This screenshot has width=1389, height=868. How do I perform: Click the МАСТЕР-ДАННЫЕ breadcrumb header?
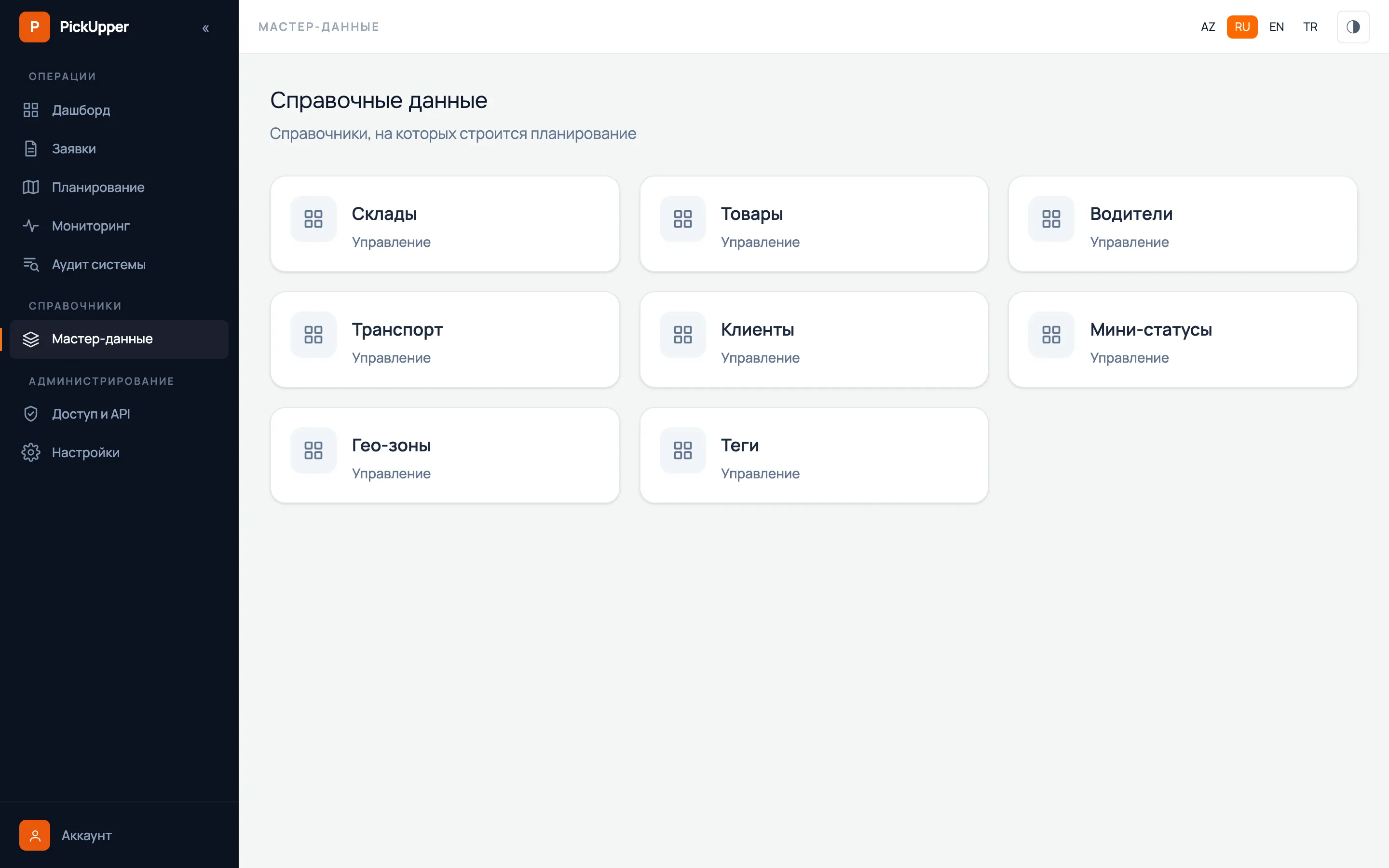[318, 27]
